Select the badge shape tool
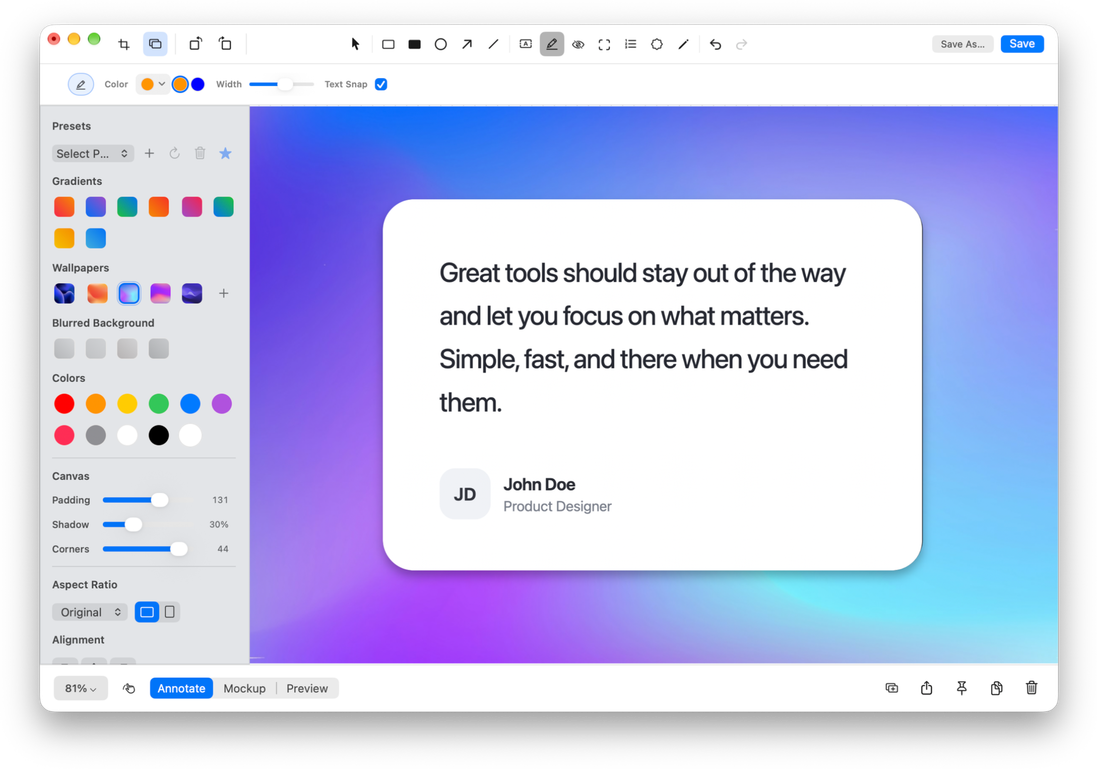Image resolution: width=1098 pixels, height=769 pixels. click(x=657, y=44)
